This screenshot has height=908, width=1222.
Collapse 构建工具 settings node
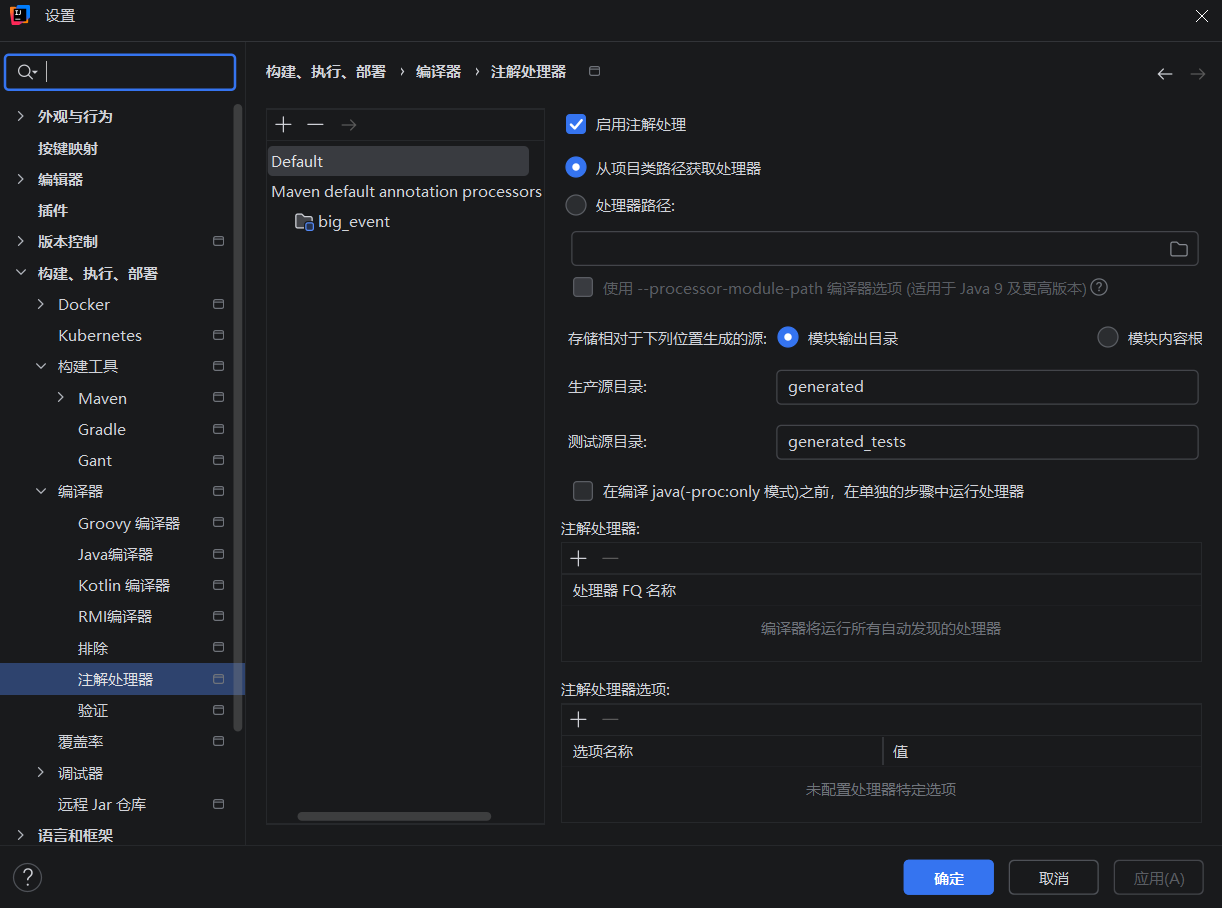coord(41,366)
